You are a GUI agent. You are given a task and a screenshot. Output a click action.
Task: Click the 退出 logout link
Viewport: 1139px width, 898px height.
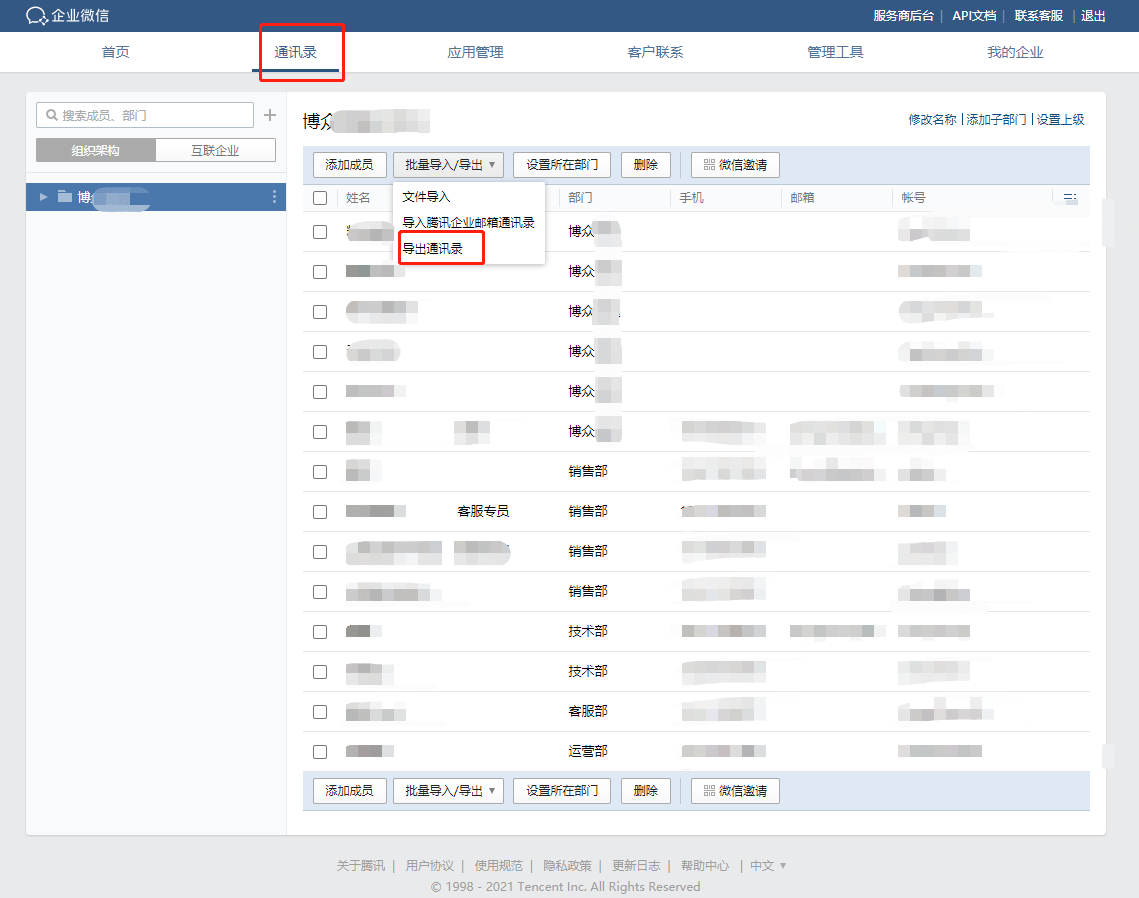[x=1093, y=16]
